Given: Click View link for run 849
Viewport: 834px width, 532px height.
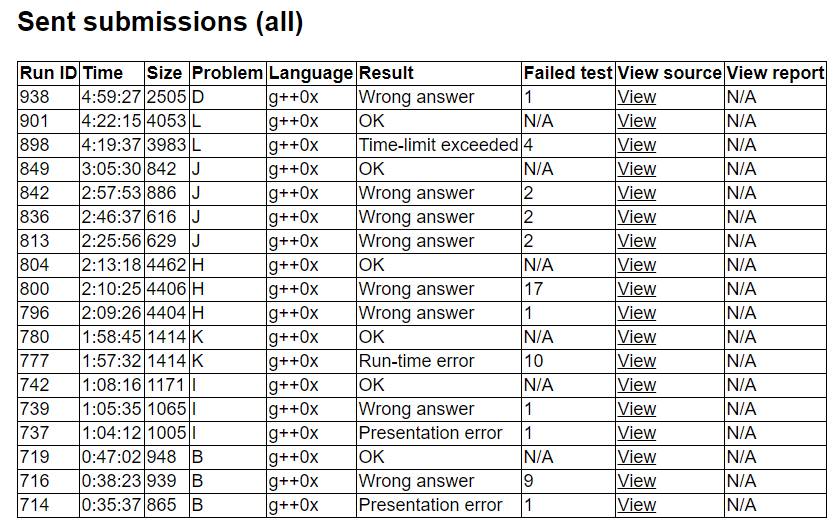Looking at the screenshot, I should [x=637, y=169].
